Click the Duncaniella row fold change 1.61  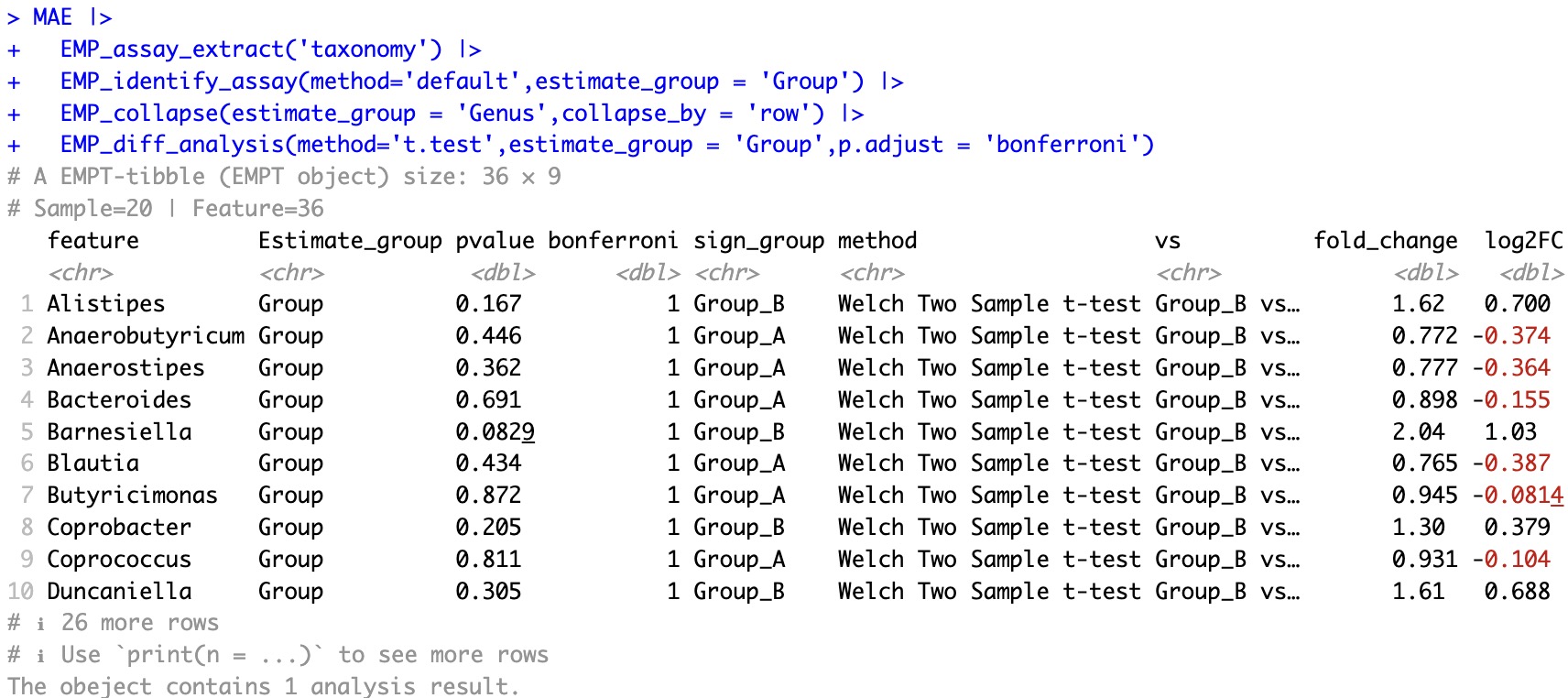[x=1418, y=592]
